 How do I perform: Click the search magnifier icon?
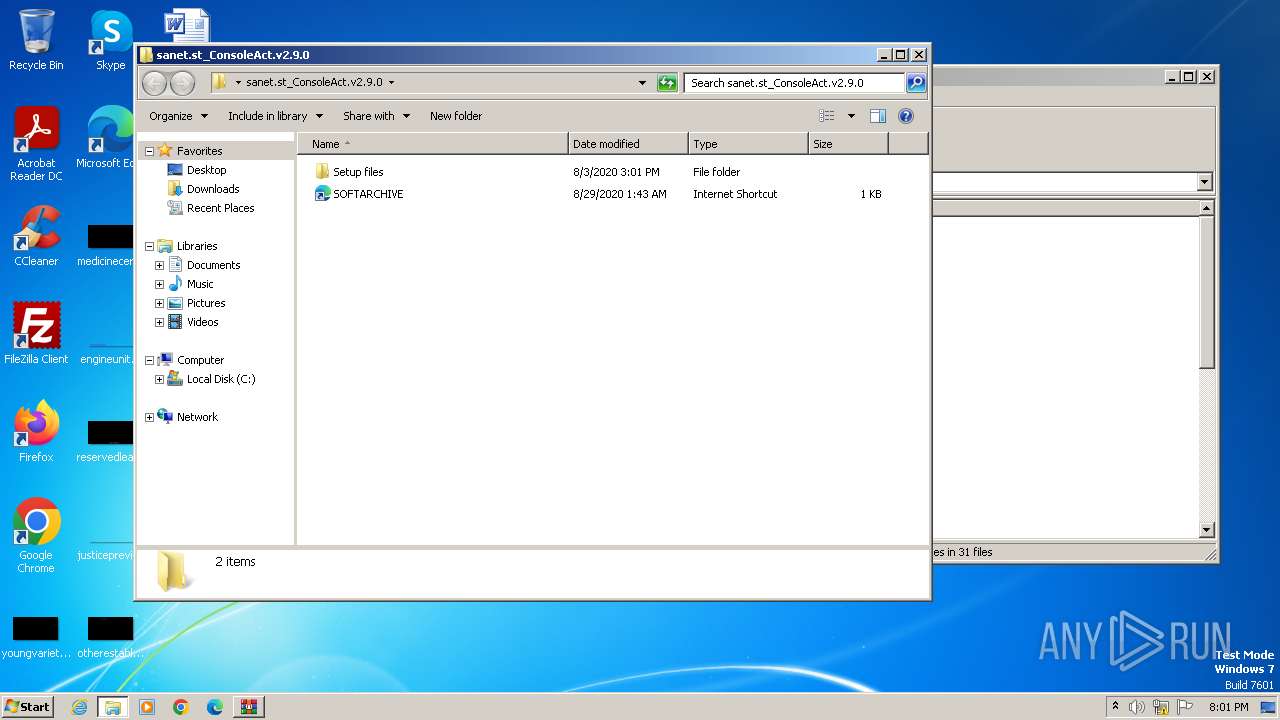point(915,83)
